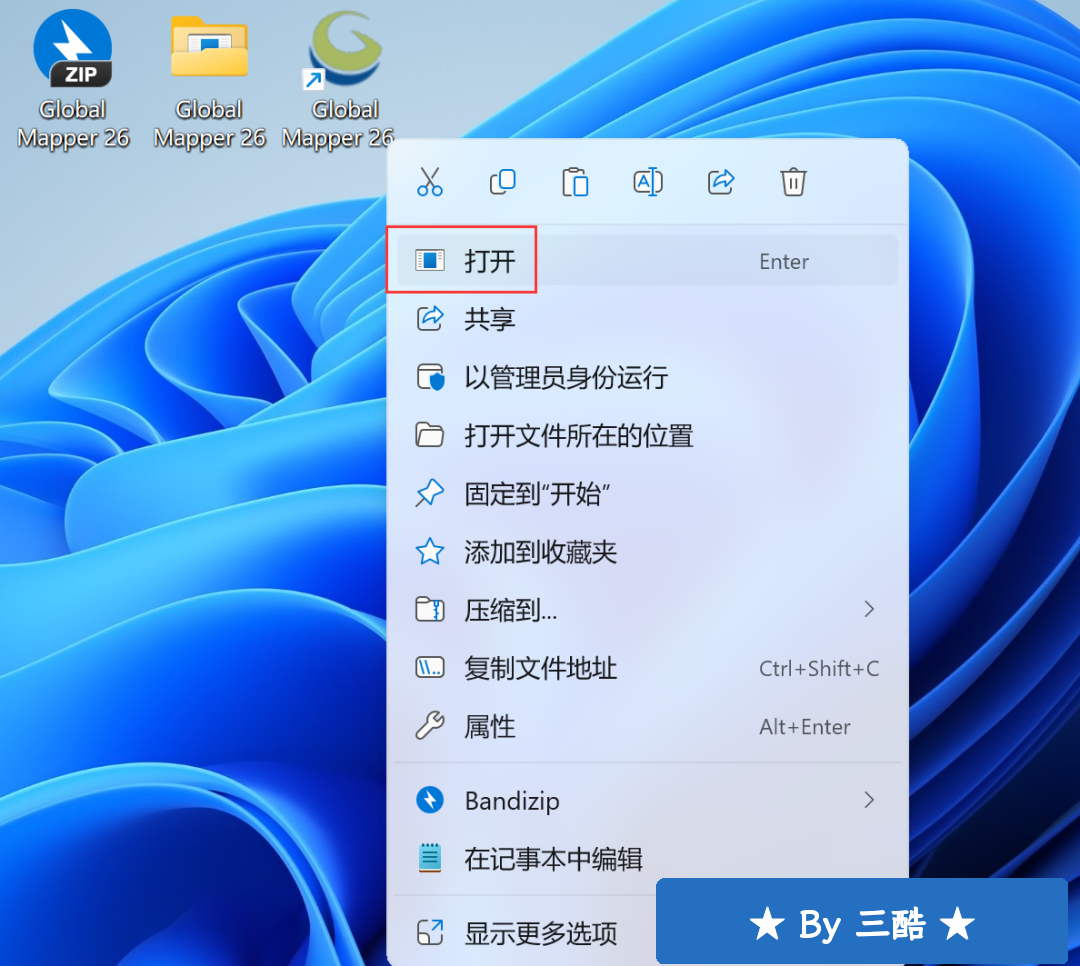Click the Share arrow icon in top icon row

[x=720, y=182]
